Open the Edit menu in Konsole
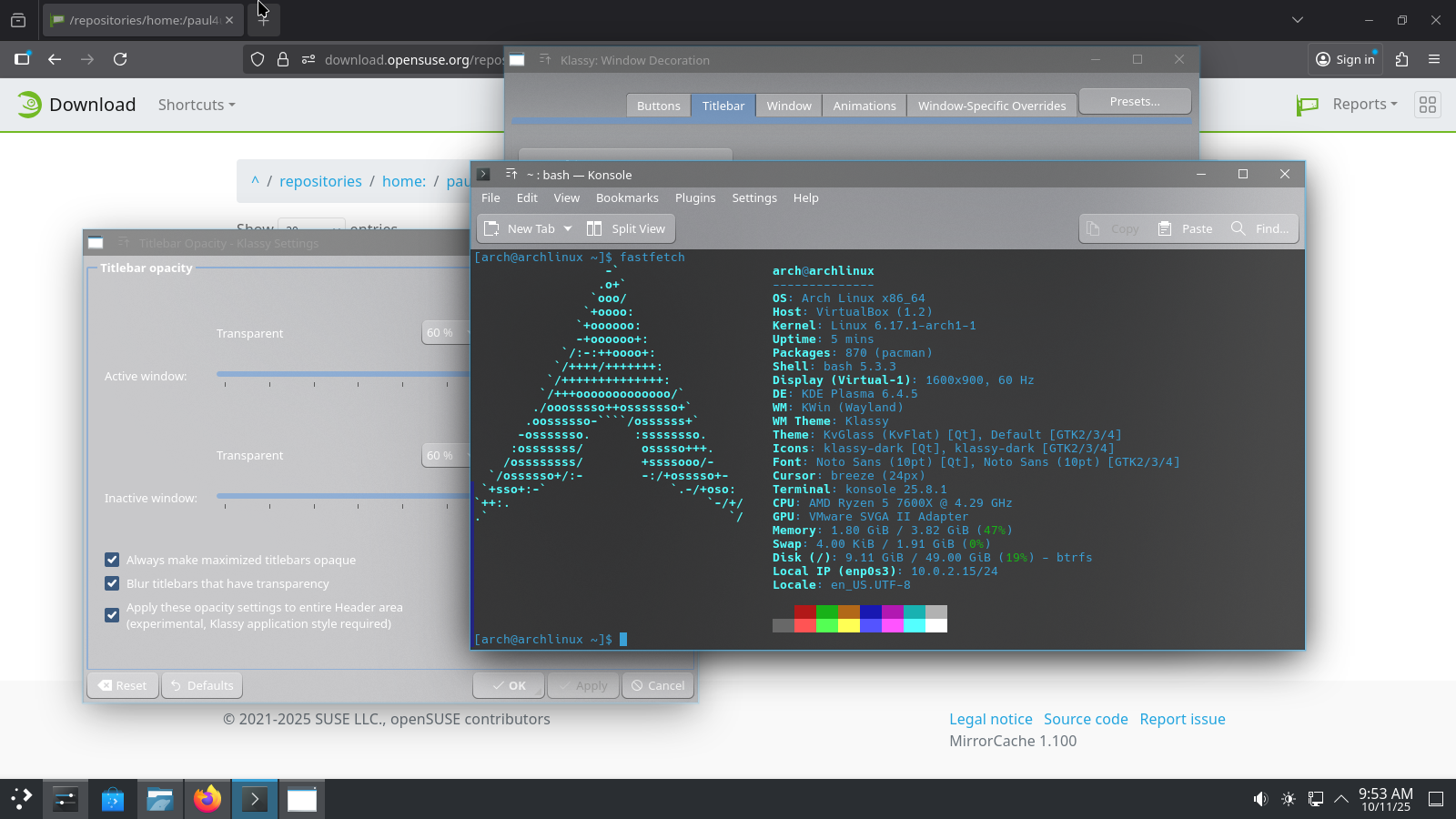1456x819 pixels. [x=527, y=197]
